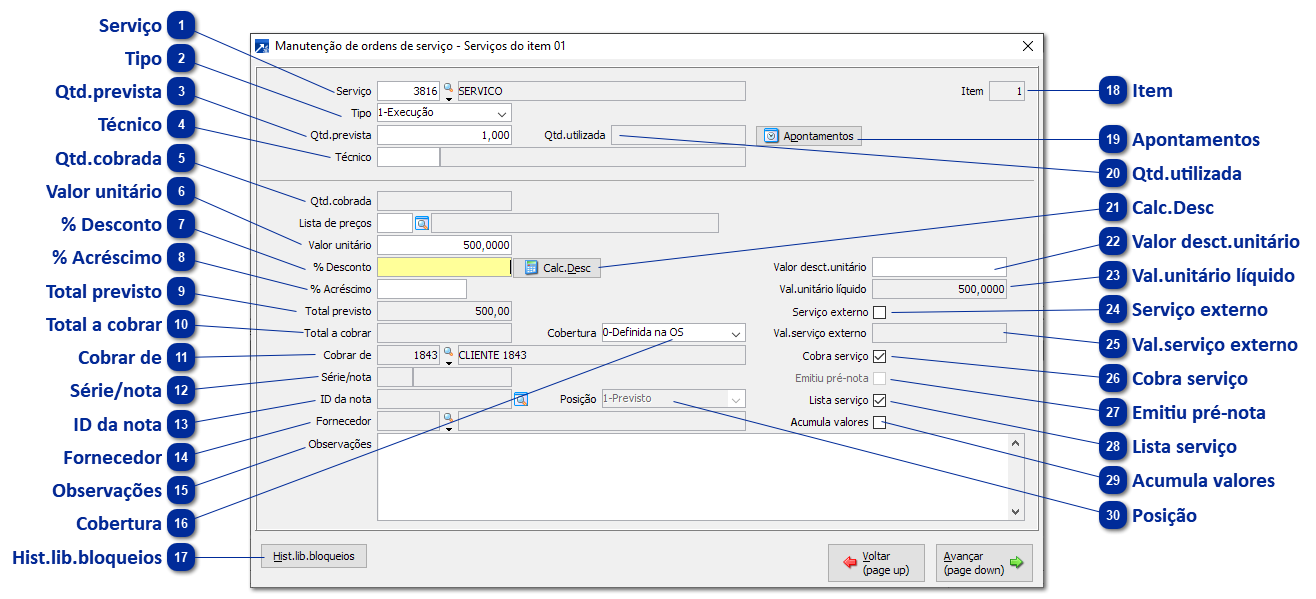Click the search icon beside Cobrar de

click(448, 353)
